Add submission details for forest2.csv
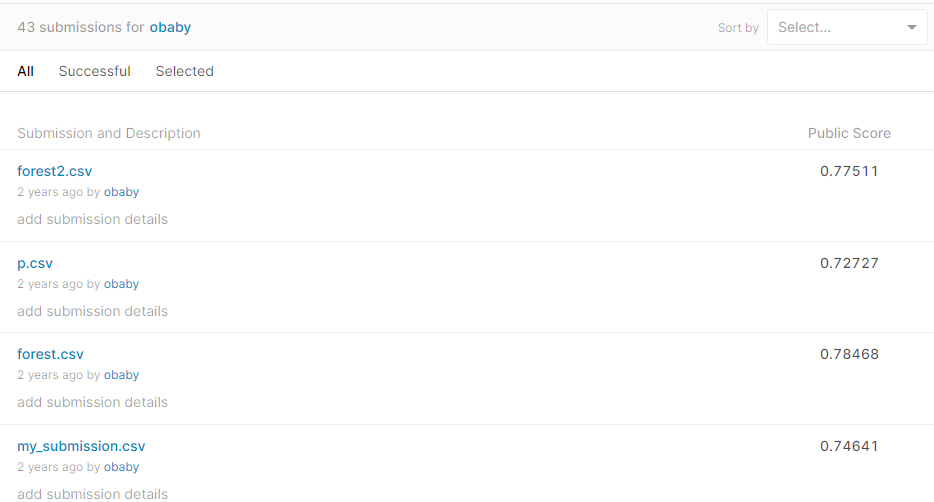The image size is (934, 502). [92, 219]
